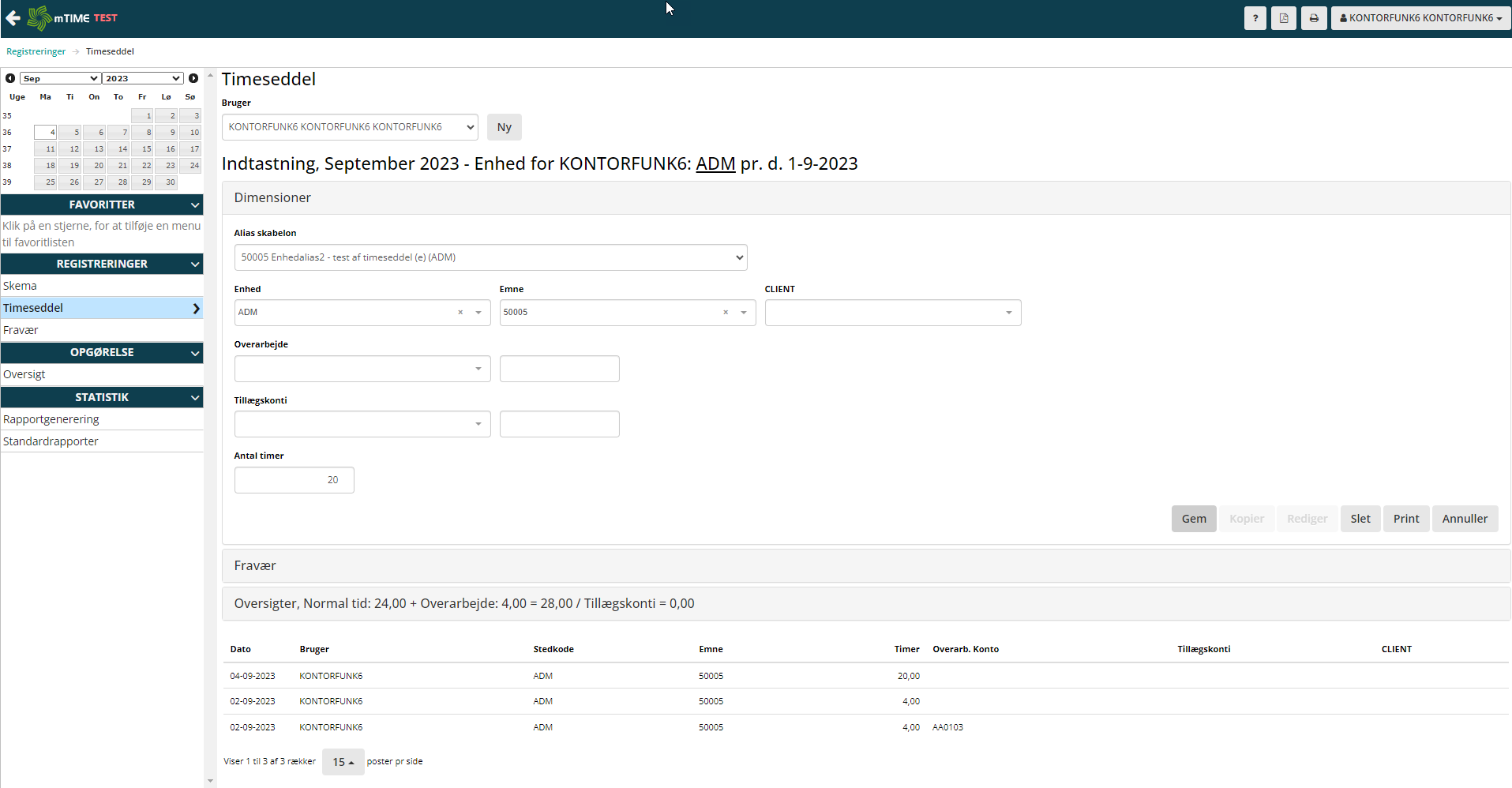Clear the Emne field using the x icon
This screenshot has width=1512, height=788.
(725, 313)
